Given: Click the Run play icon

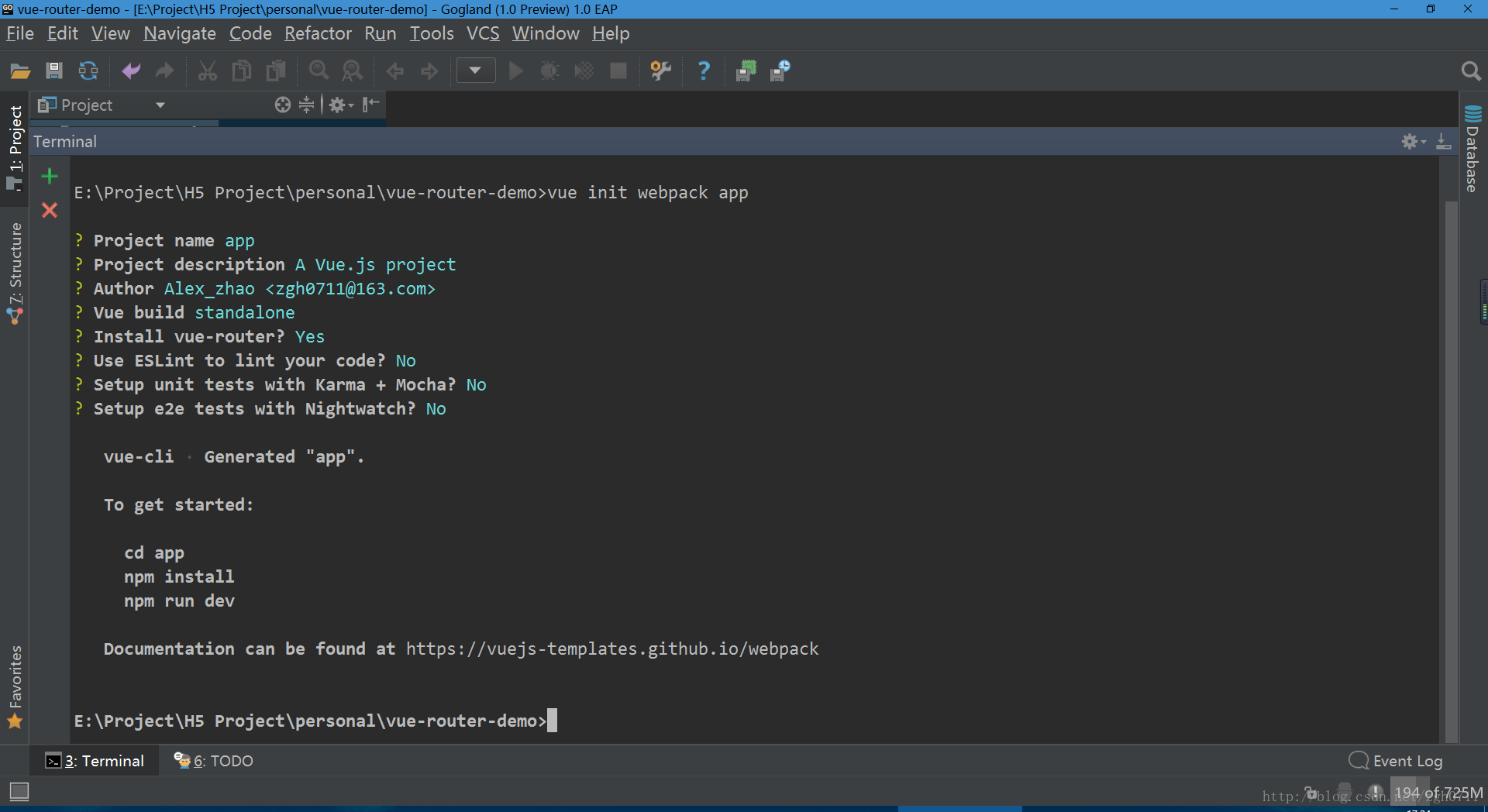Looking at the screenshot, I should [515, 71].
